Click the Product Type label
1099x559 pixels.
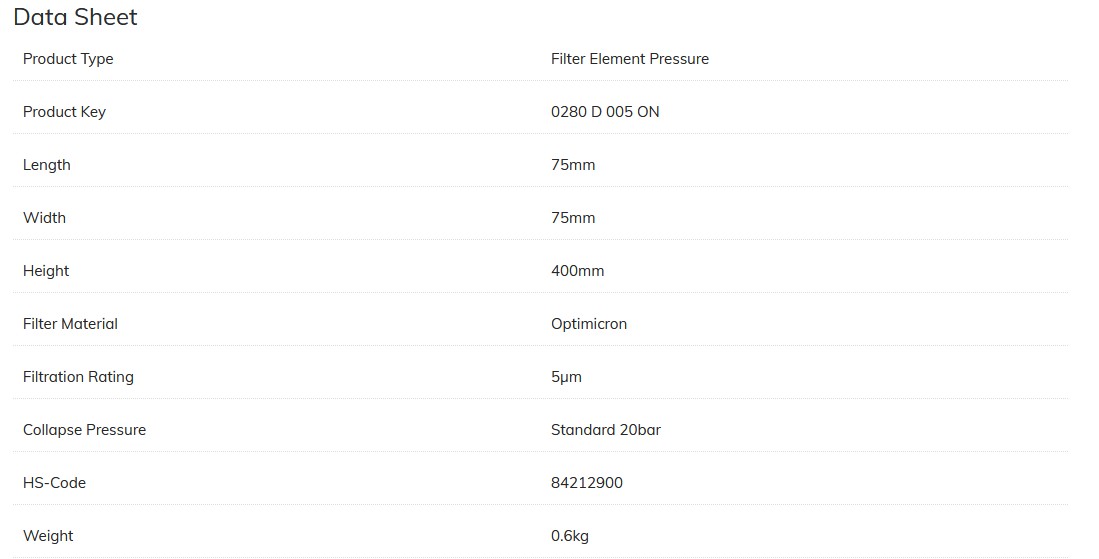[68, 59]
